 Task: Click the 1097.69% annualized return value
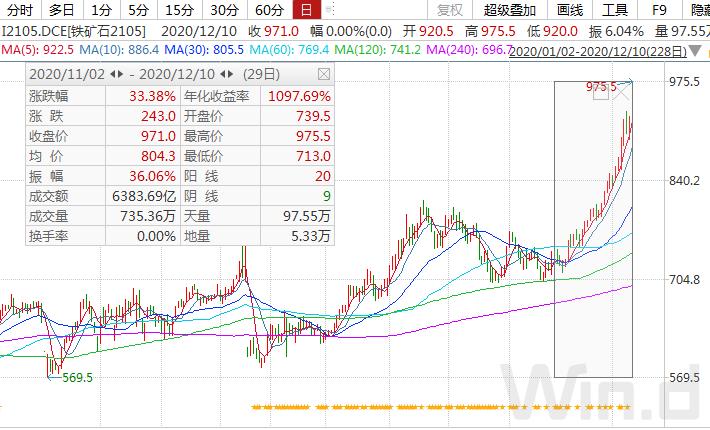point(299,96)
